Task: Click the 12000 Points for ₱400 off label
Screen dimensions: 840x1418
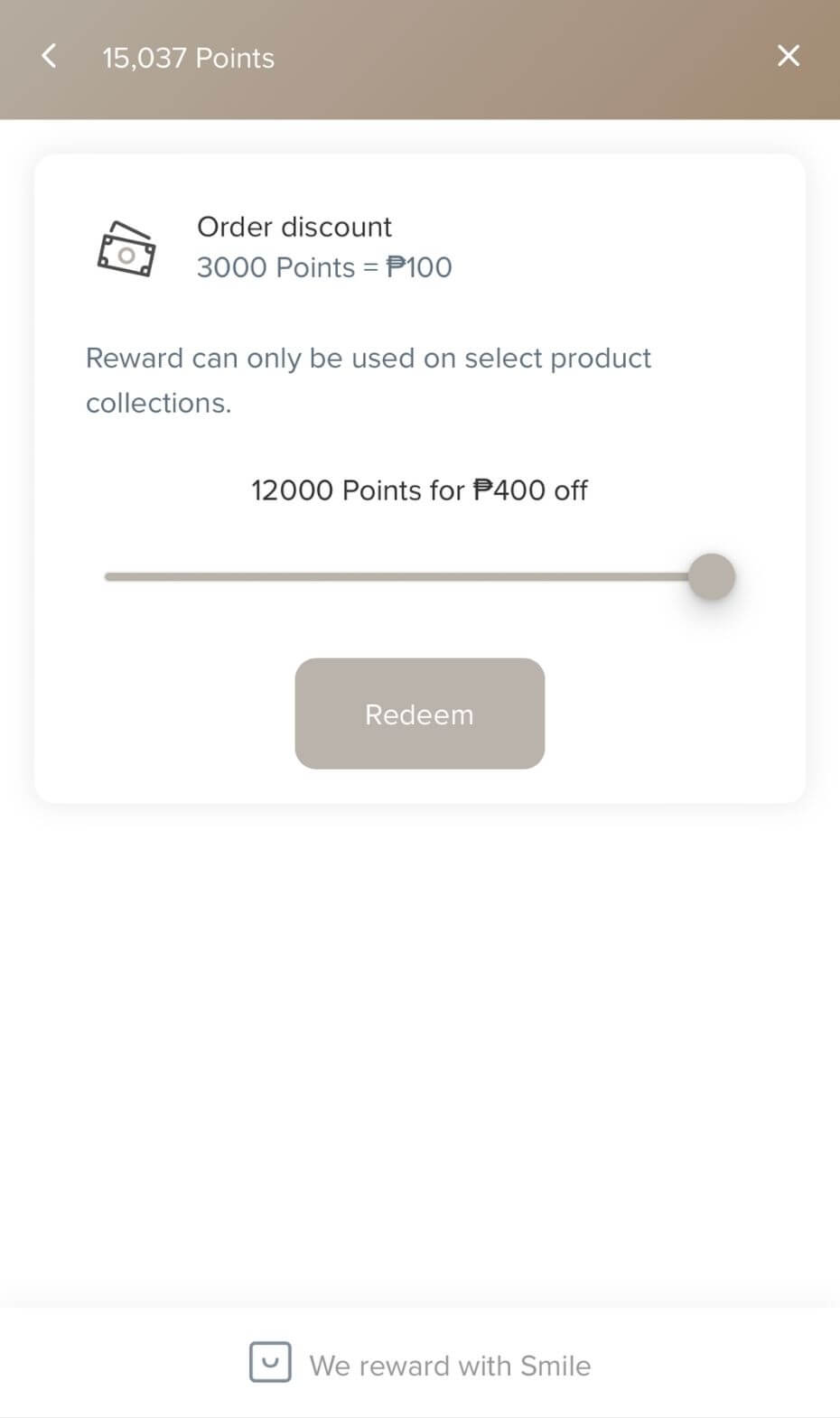Action: pyautogui.click(x=419, y=490)
